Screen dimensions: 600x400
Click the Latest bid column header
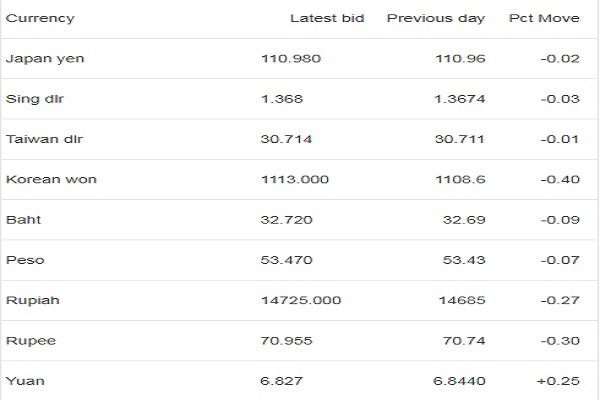tap(327, 18)
